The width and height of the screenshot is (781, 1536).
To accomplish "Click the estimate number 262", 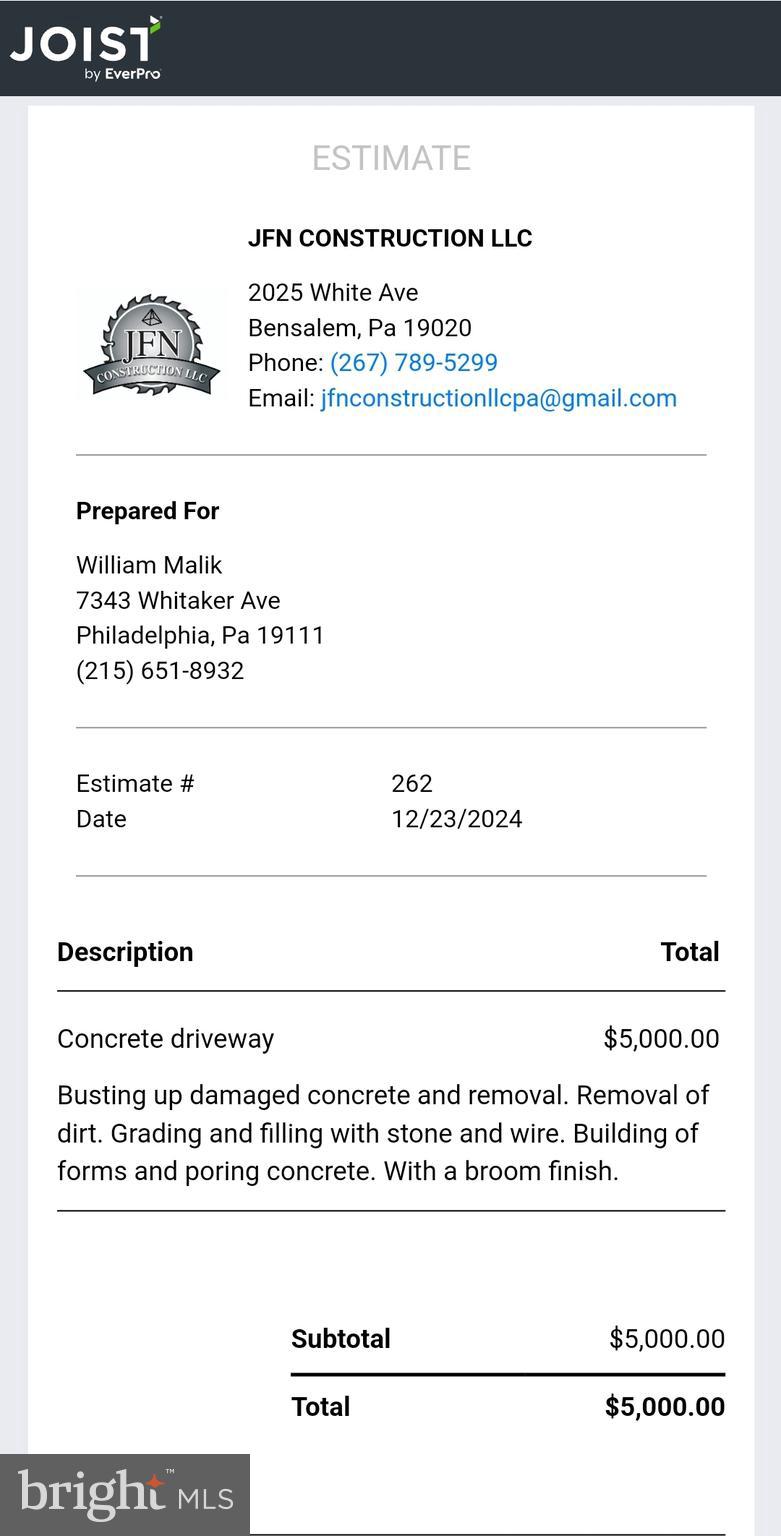I will pyautogui.click(x=412, y=783).
